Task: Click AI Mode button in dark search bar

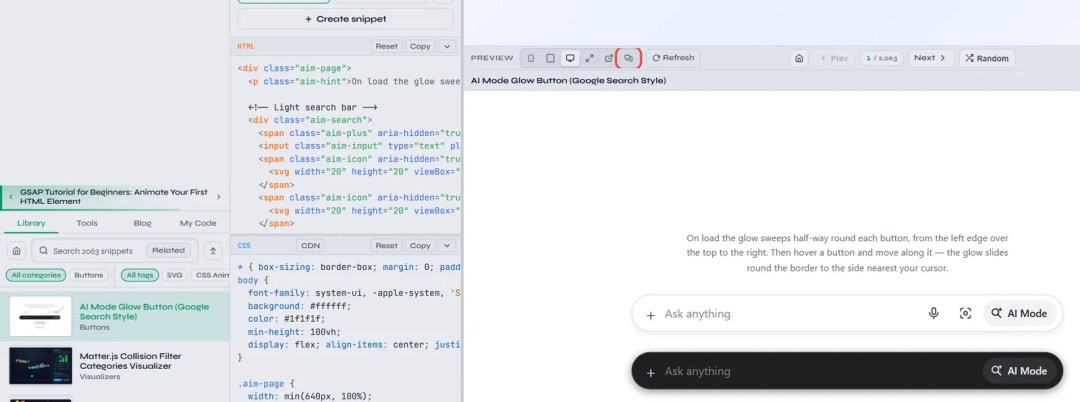Action: click(1019, 371)
